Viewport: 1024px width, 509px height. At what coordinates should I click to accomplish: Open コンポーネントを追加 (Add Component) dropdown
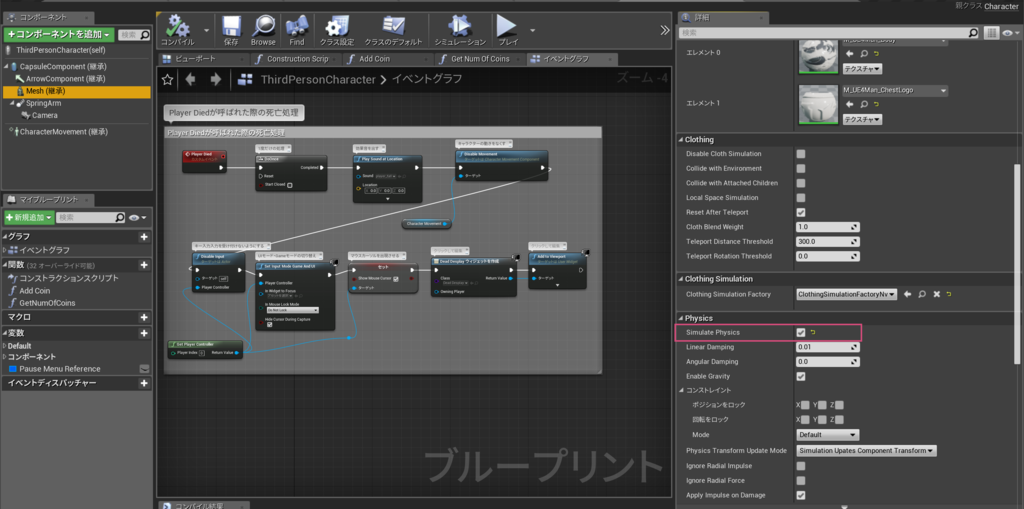tap(59, 35)
